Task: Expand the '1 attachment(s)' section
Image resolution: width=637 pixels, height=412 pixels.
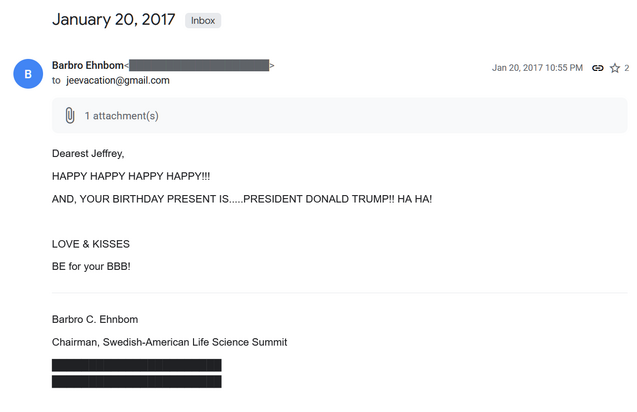Action: pos(121,116)
